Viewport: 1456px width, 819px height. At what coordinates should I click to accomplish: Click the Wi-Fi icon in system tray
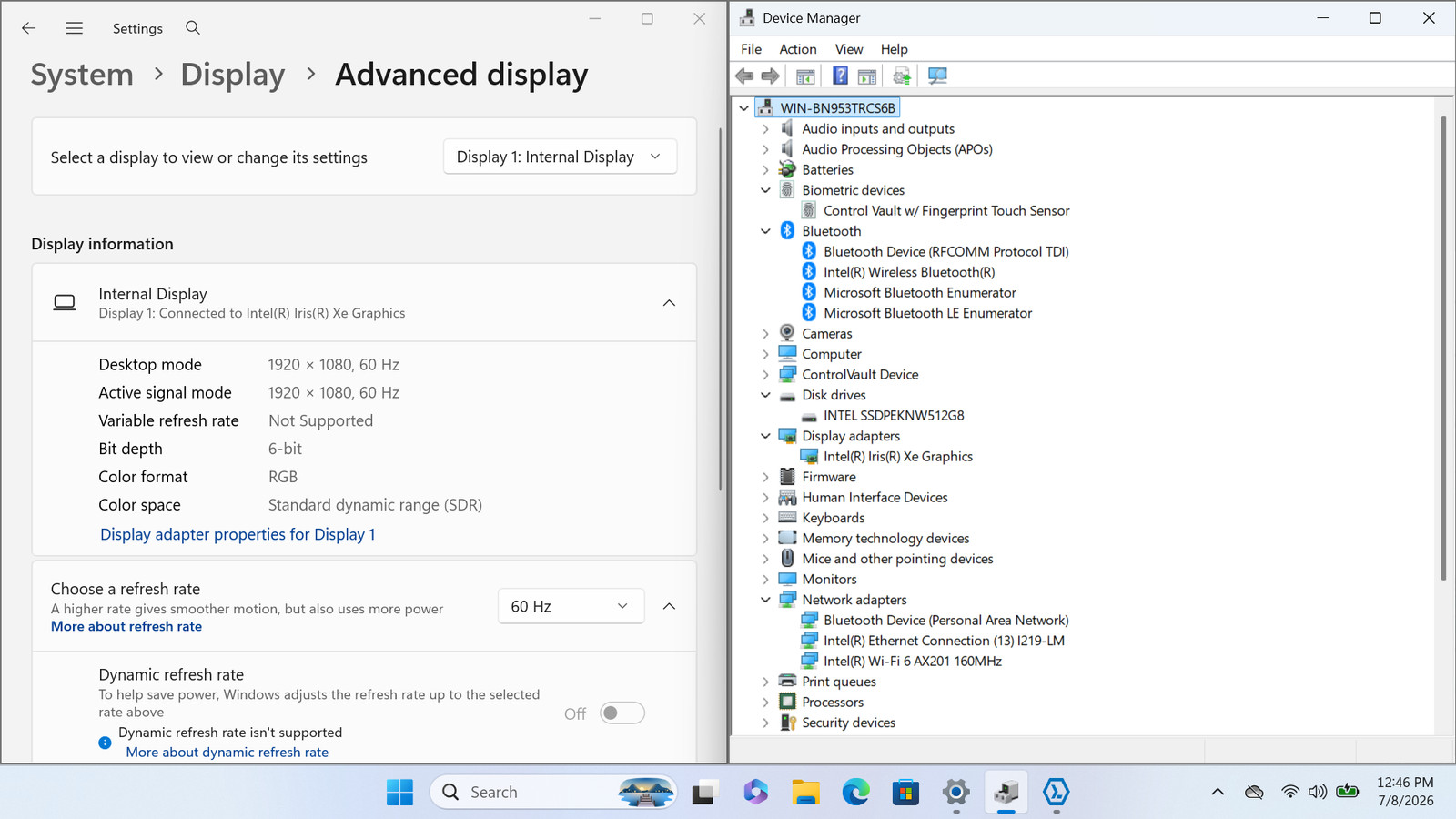pos(1289,792)
